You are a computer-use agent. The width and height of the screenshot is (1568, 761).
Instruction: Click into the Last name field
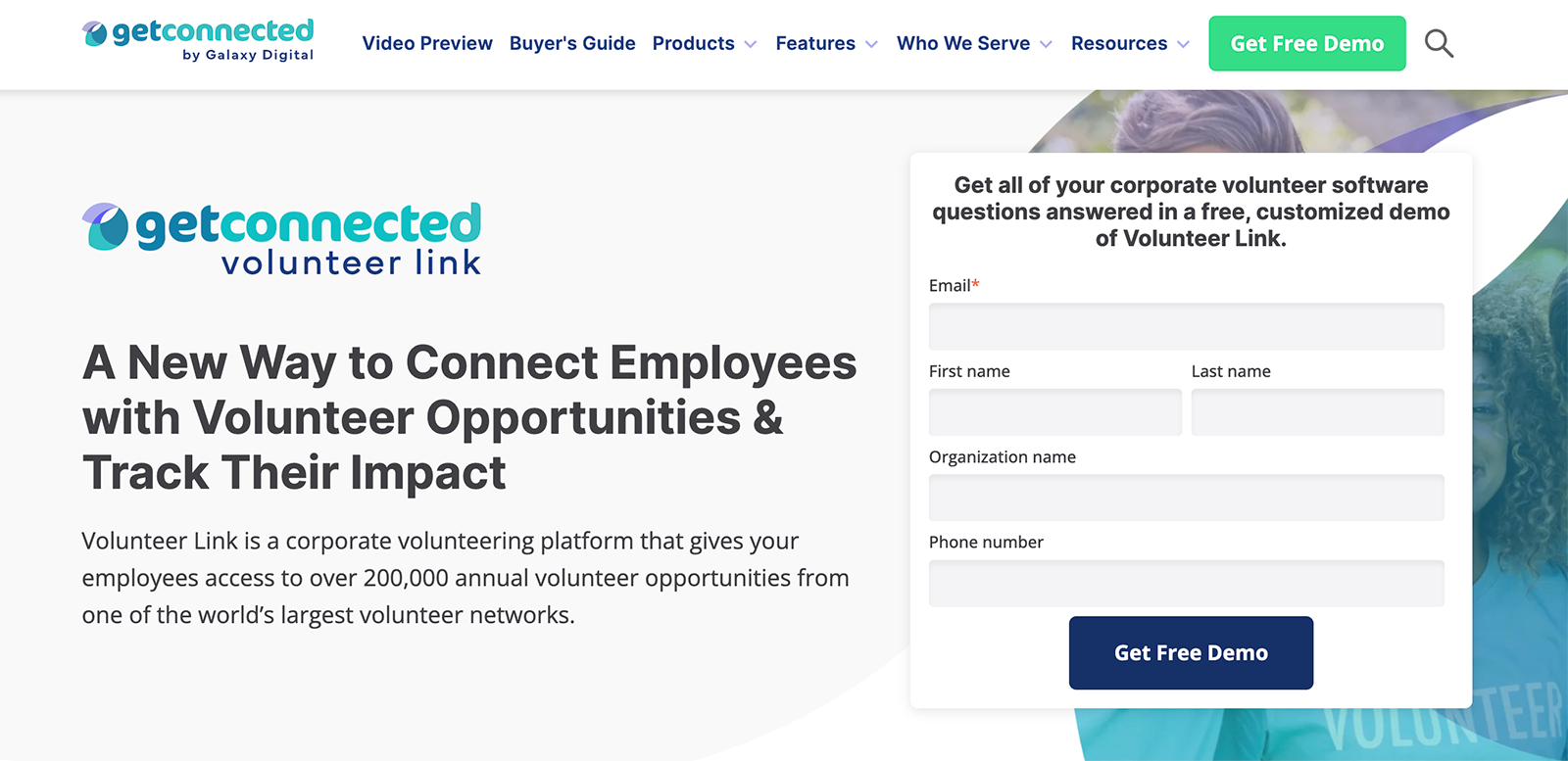(1317, 412)
